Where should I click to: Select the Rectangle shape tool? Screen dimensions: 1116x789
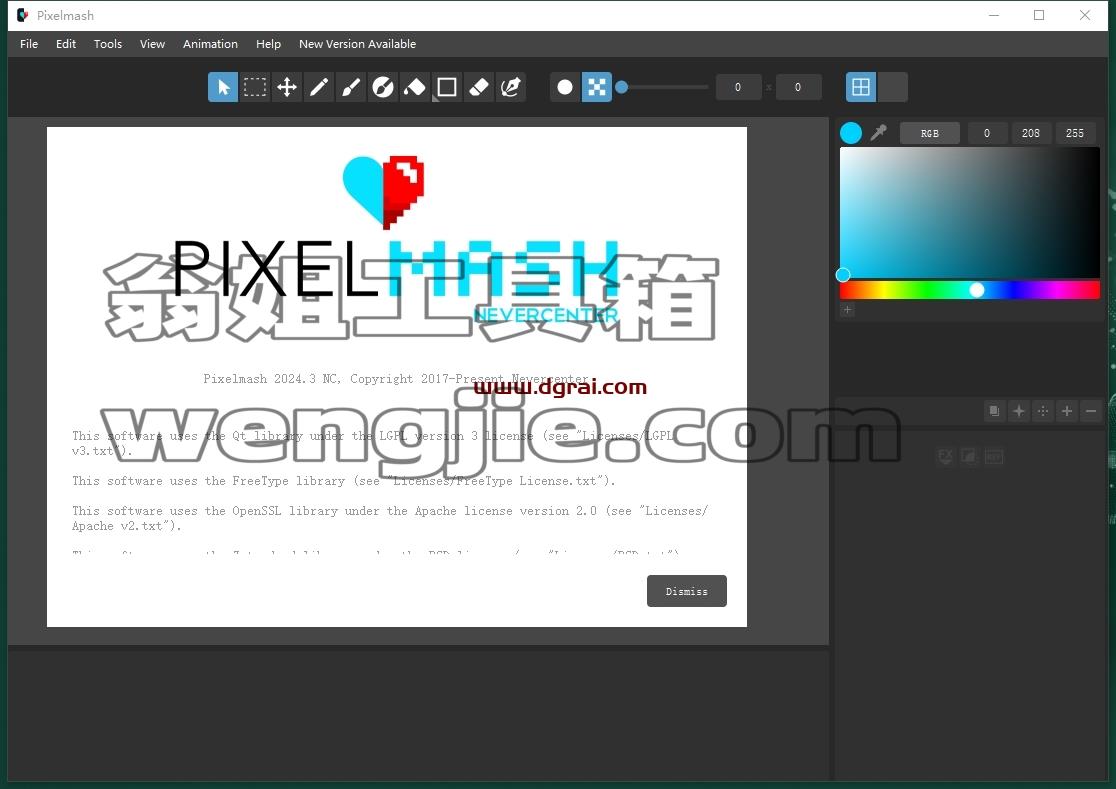[x=447, y=88]
